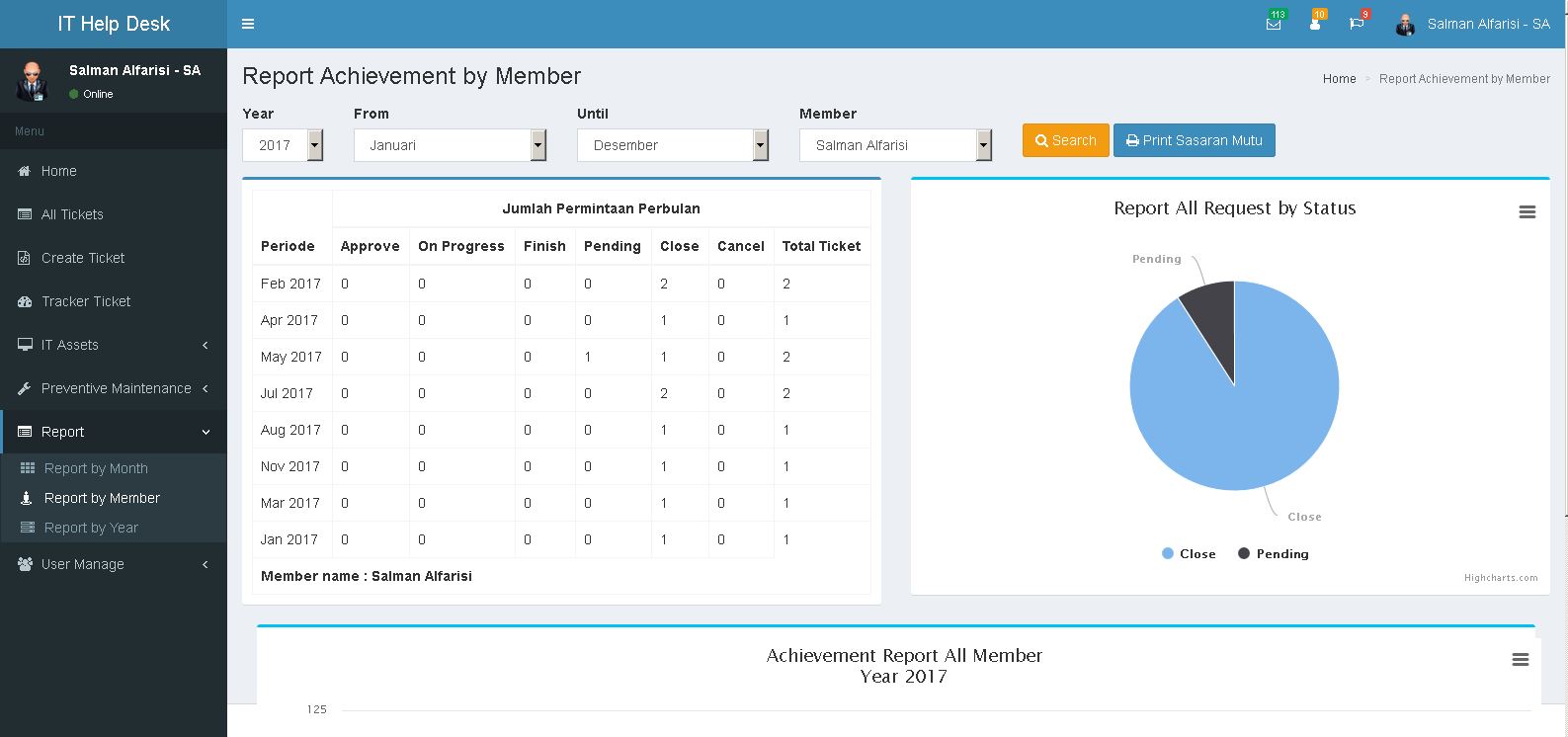Screen dimensions: 1568x737
Task: Open the Year dropdown
Action: point(283,145)
